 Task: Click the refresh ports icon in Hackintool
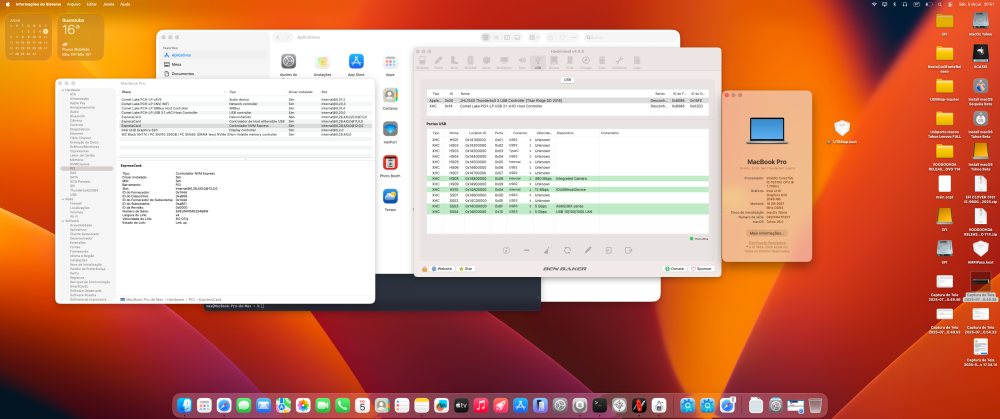pos(568,250)
